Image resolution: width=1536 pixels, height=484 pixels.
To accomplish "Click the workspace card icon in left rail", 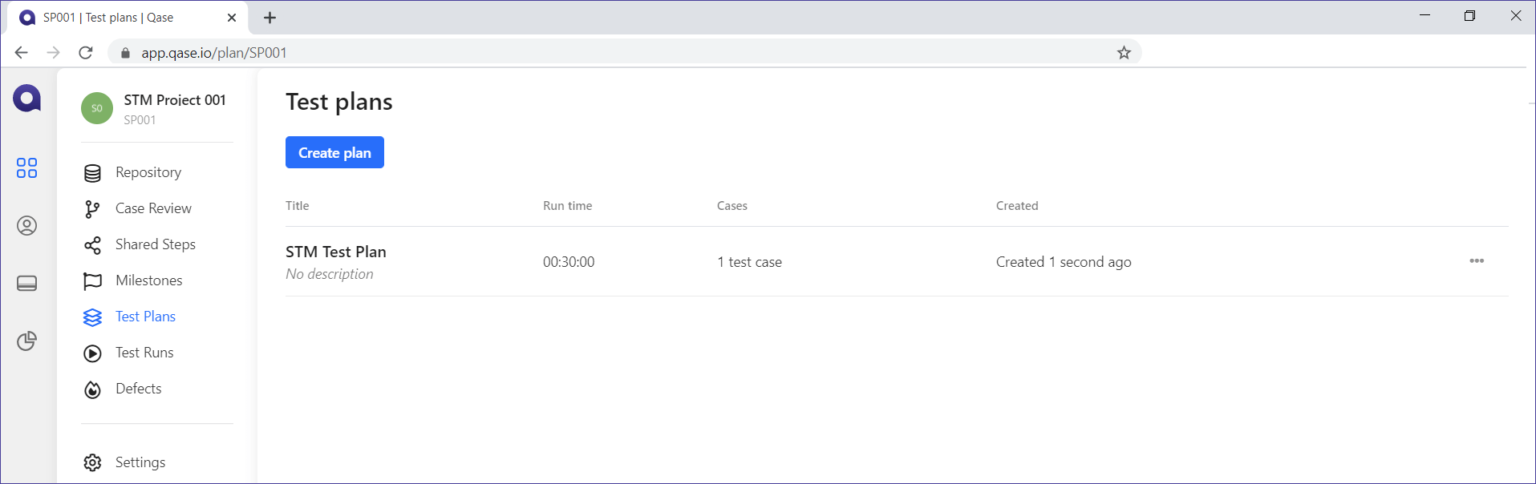I will 27,284.
